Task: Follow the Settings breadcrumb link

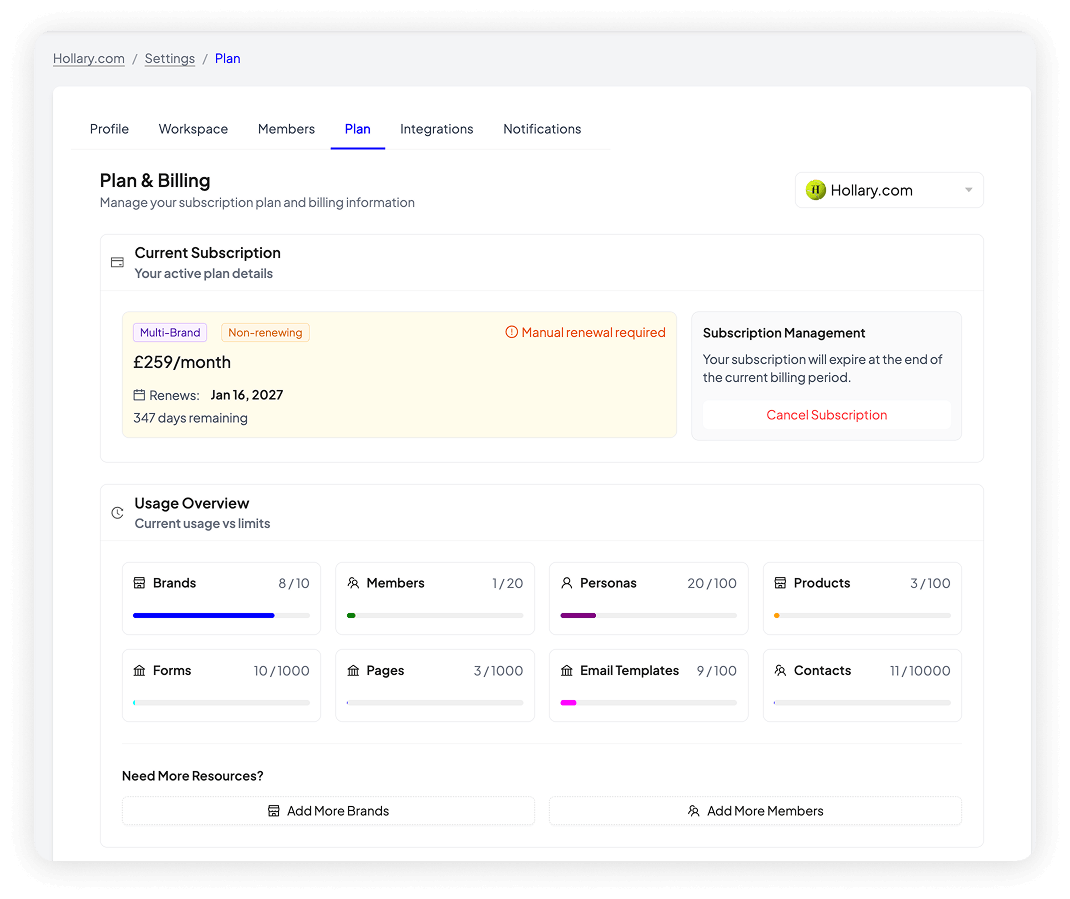Action: tap(170, 58)
